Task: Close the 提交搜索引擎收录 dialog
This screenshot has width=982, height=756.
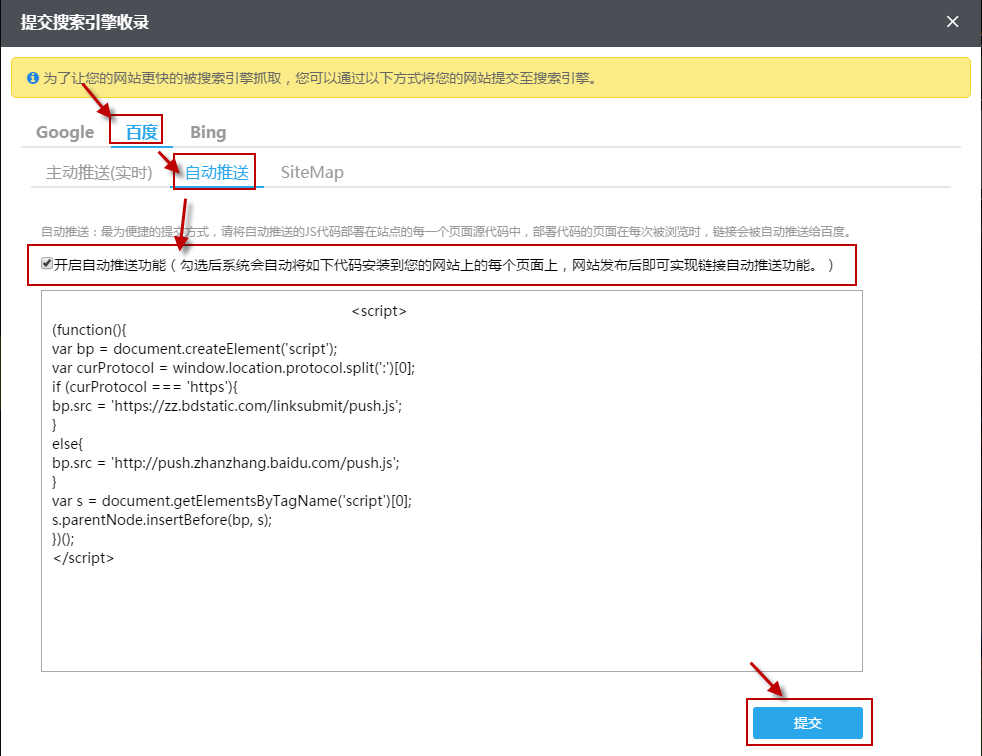Action: (953, 22)
